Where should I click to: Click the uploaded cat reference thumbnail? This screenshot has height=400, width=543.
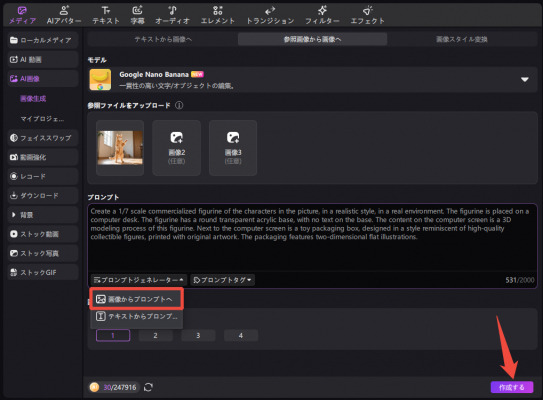pyautogui.click(x=120, y=148)
